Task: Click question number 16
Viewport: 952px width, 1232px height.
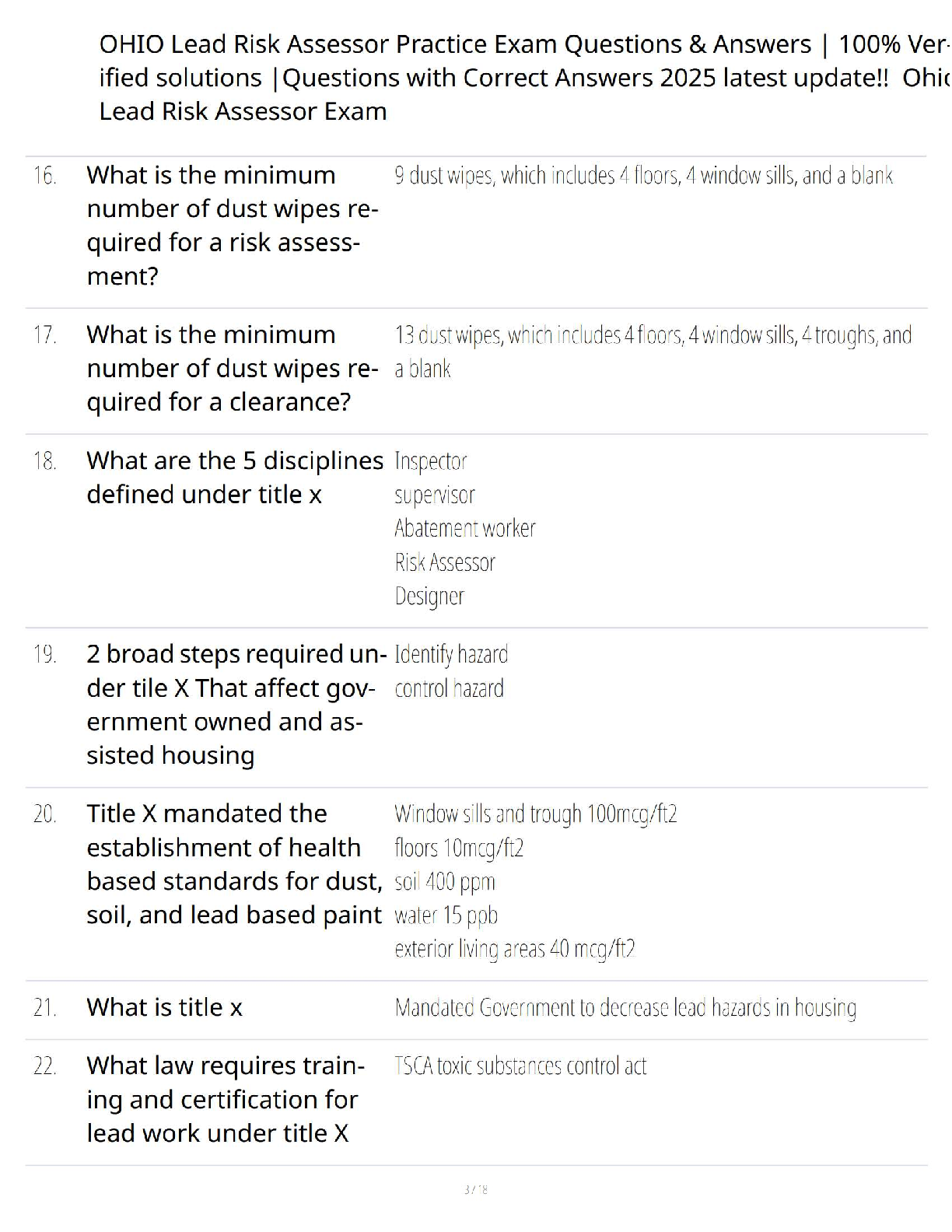Action: [x=44, y=176]
